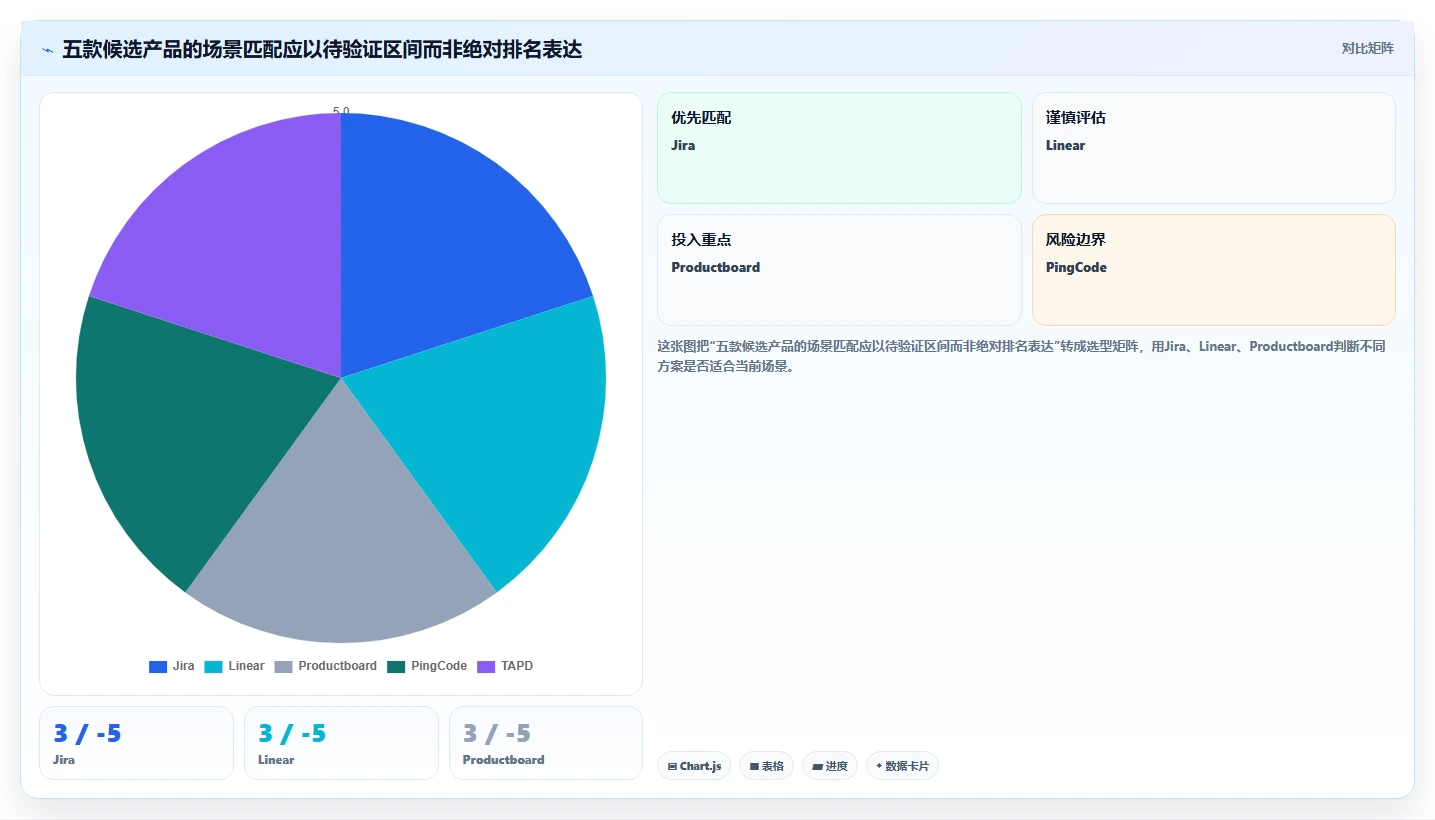1435x820 pixels.
Task: Toggle the Productboard legend swatch
Action: tap(284, 666)
